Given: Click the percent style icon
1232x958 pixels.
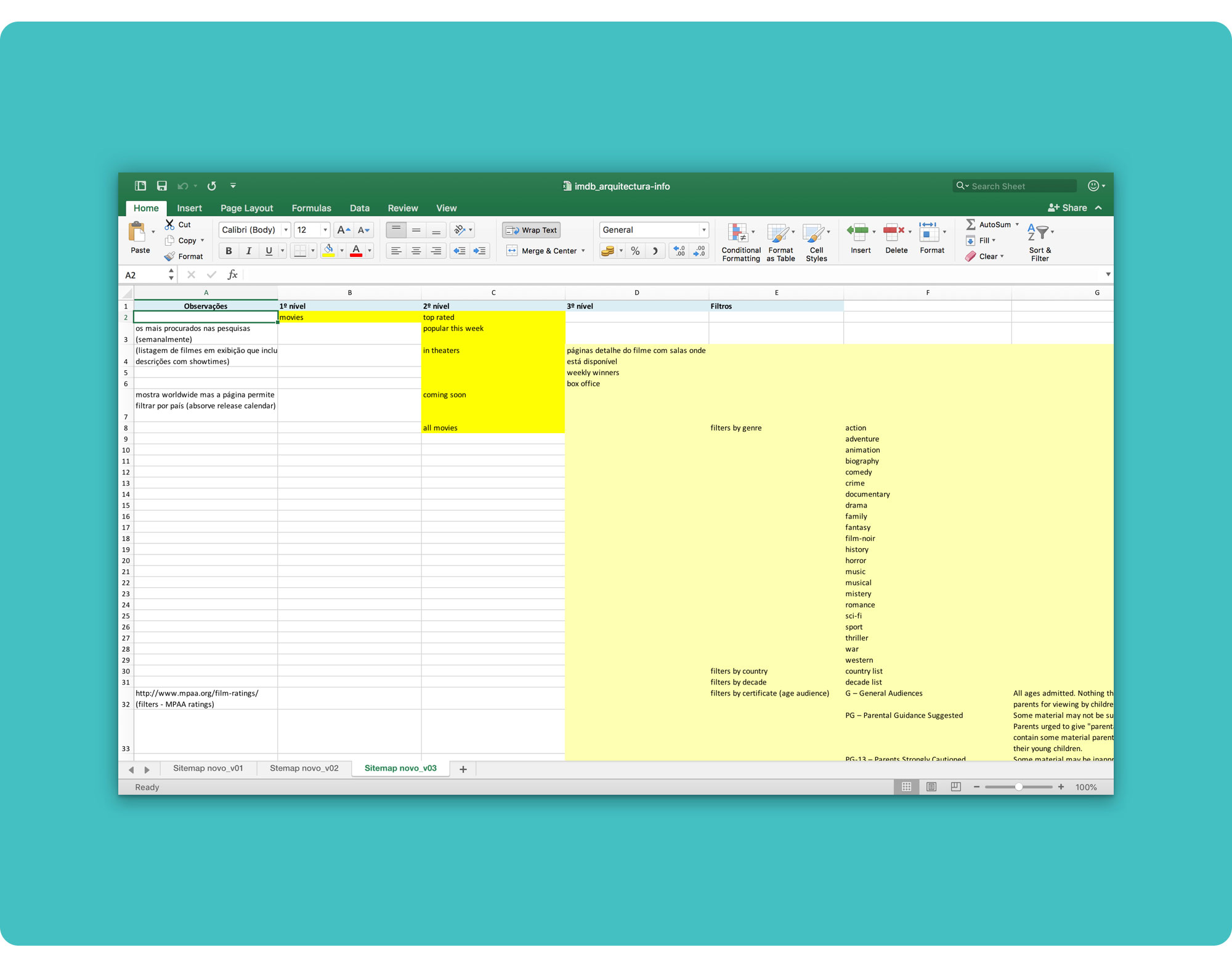Looking at the screenshot, I should [635, 251].
